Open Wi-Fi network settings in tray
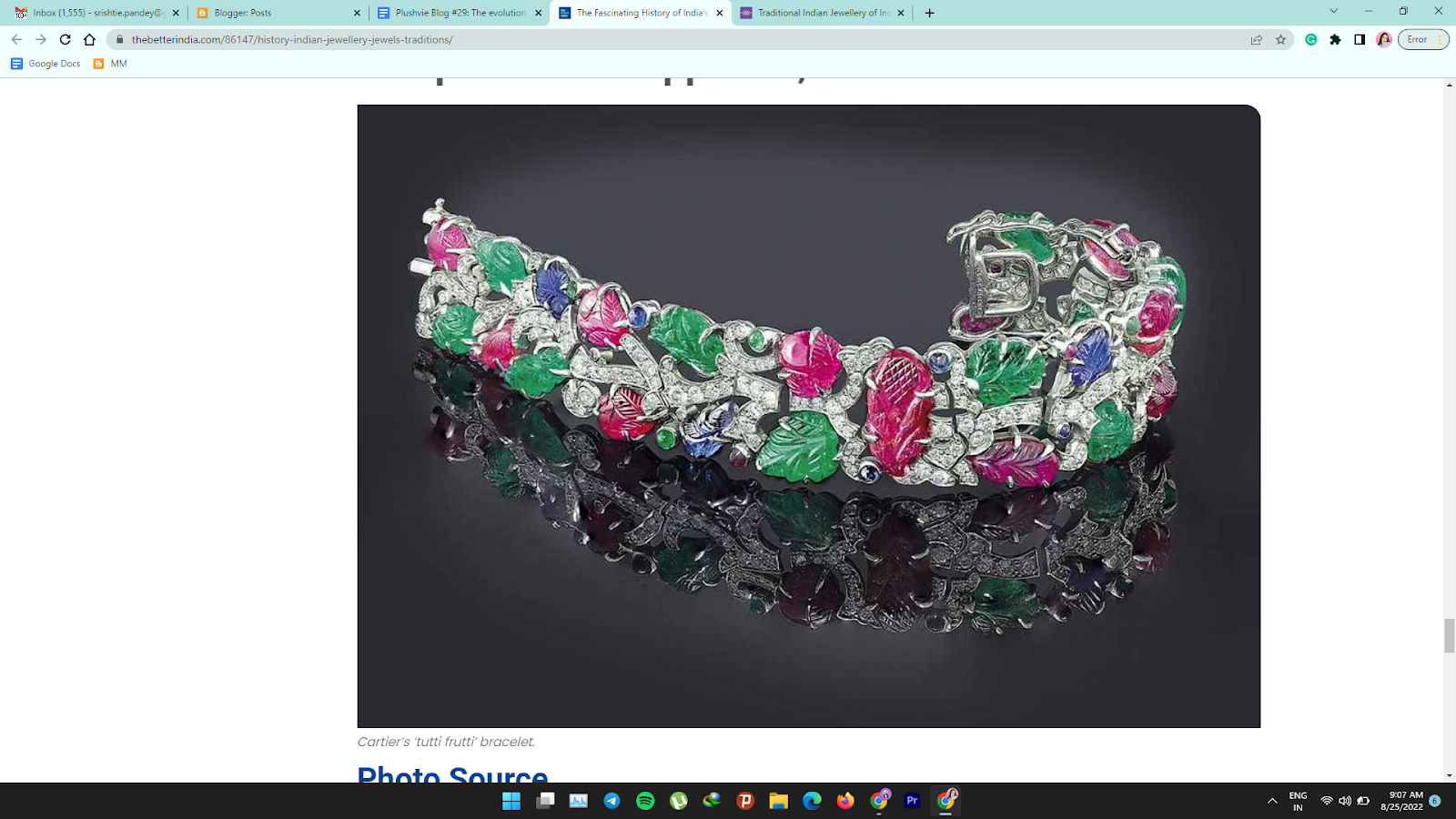The width and height of the screenshot is (1456, 819). tap(1327, 801)
